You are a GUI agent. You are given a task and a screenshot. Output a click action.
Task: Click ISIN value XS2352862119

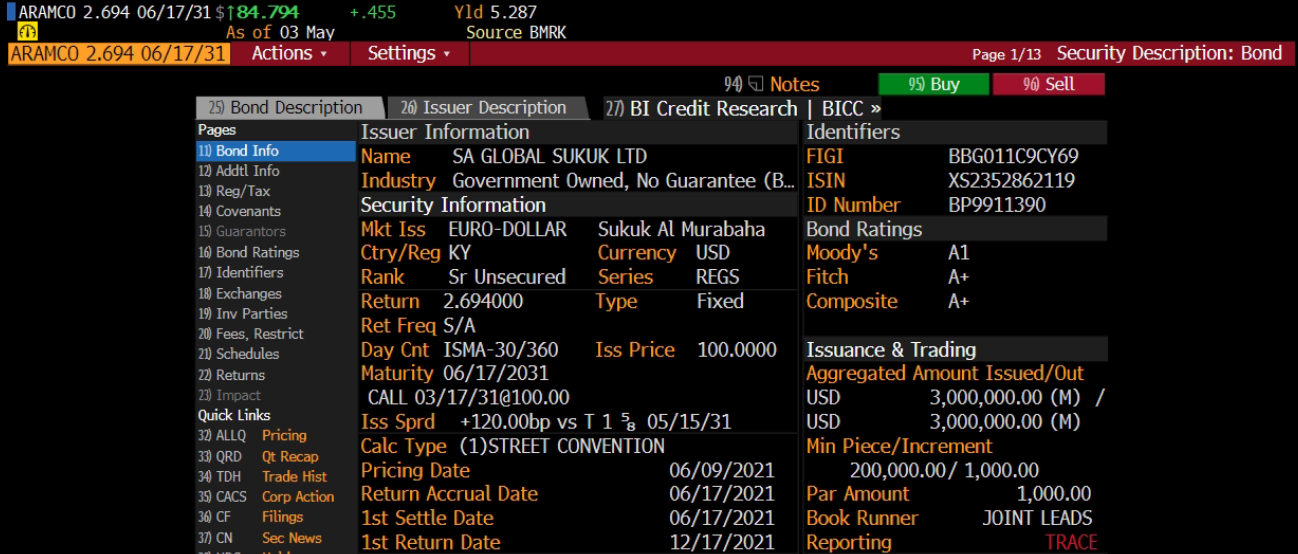pos(1012,181)
